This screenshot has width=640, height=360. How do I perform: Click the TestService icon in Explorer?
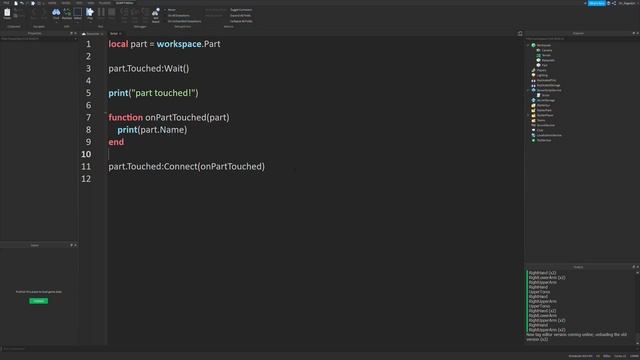tap(533, 140)
